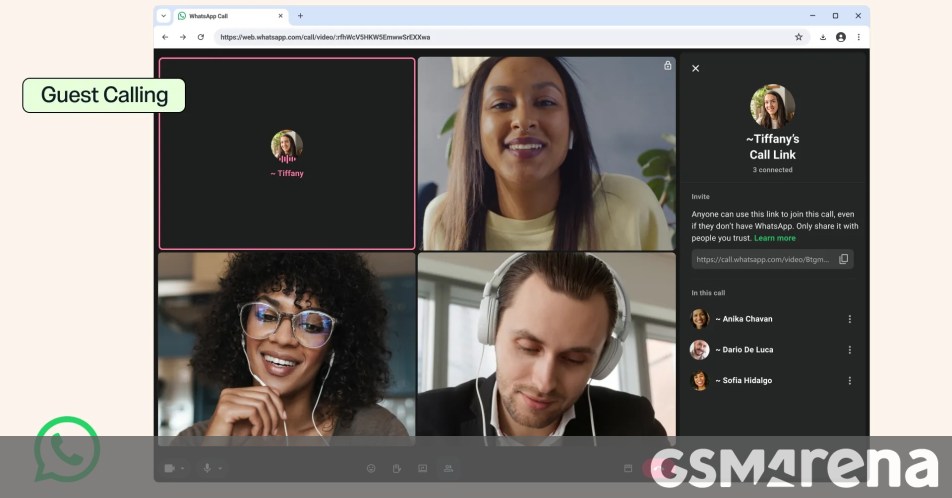Click the '~Tiffany's Call Link' heading
Image resolution: width=952 pixels, height=498 pixels.
coord(772,147)
